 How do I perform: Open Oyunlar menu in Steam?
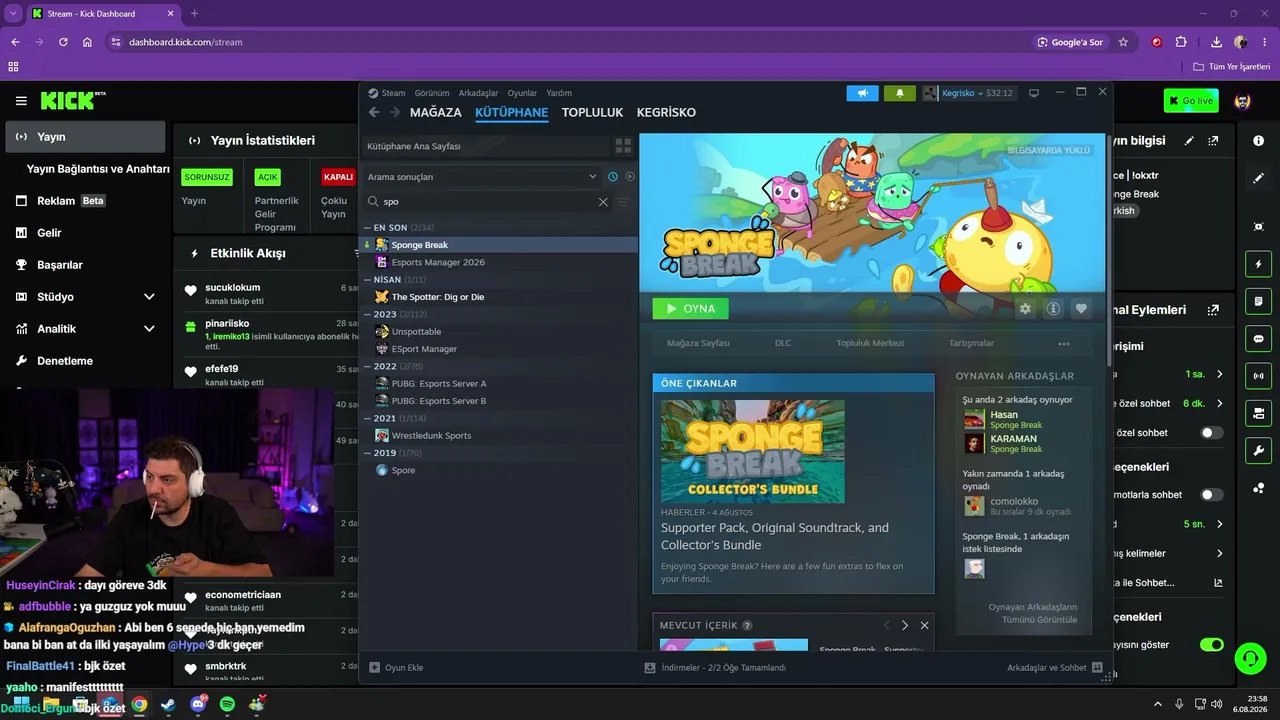[522, 93]
